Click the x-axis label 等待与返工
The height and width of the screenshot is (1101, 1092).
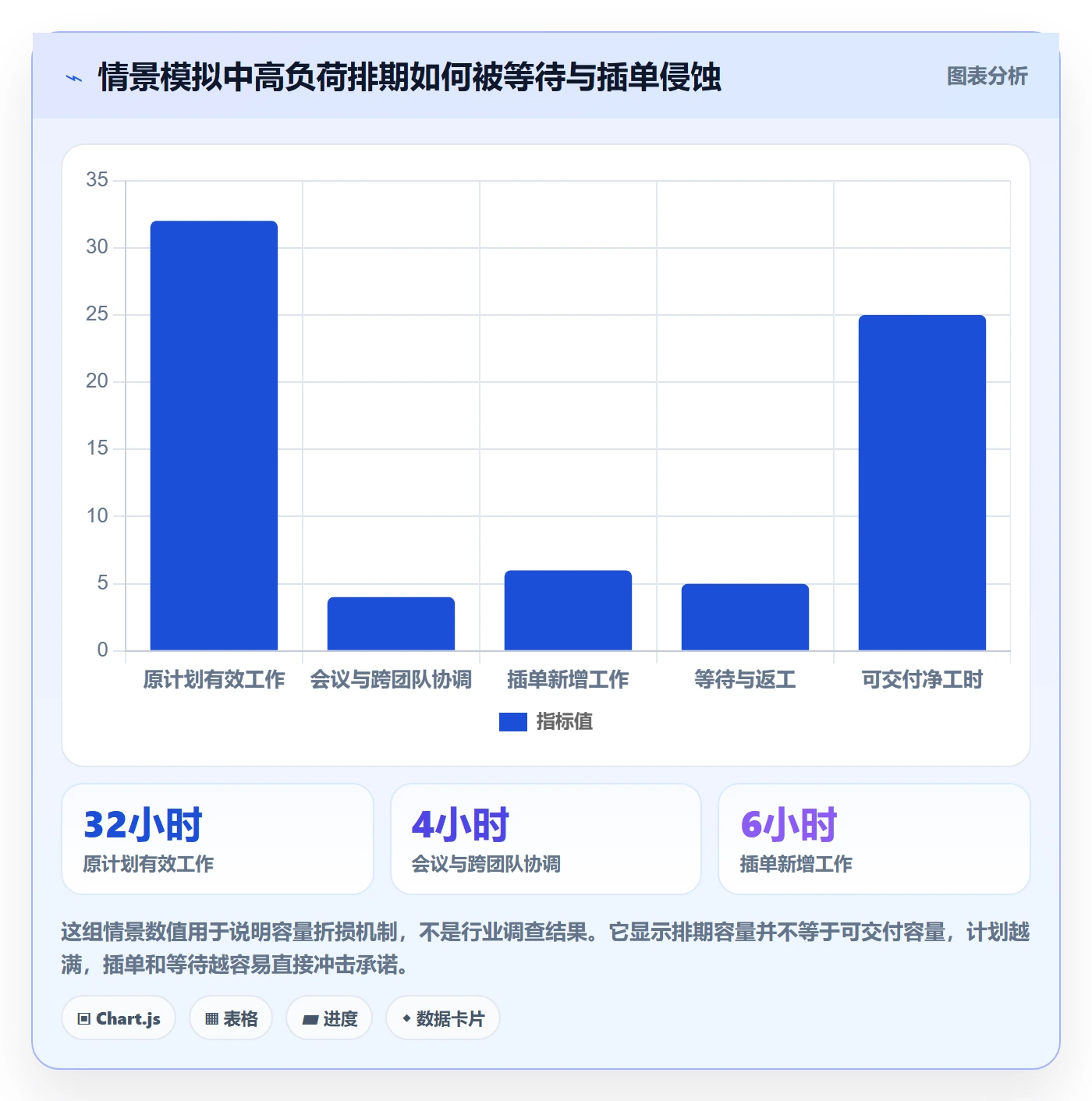click(745, 680)
